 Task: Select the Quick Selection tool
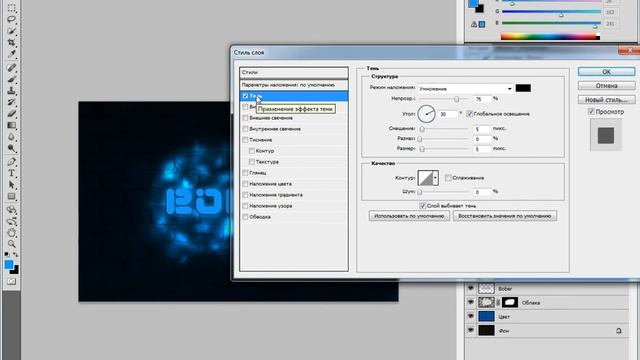pyautogui.click(x=11, y=31)
